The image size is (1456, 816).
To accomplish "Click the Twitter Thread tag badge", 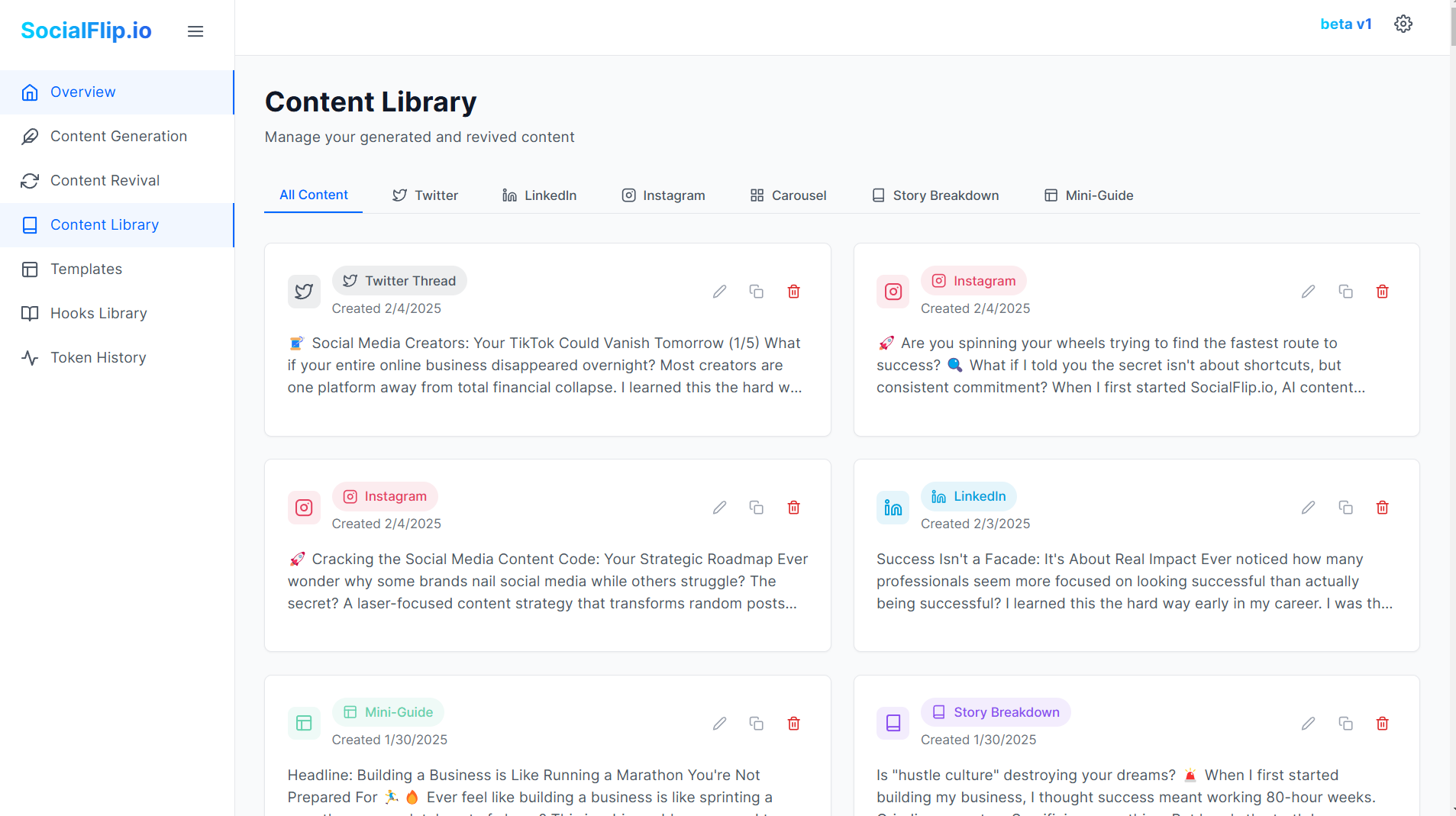I will point(399,281).
